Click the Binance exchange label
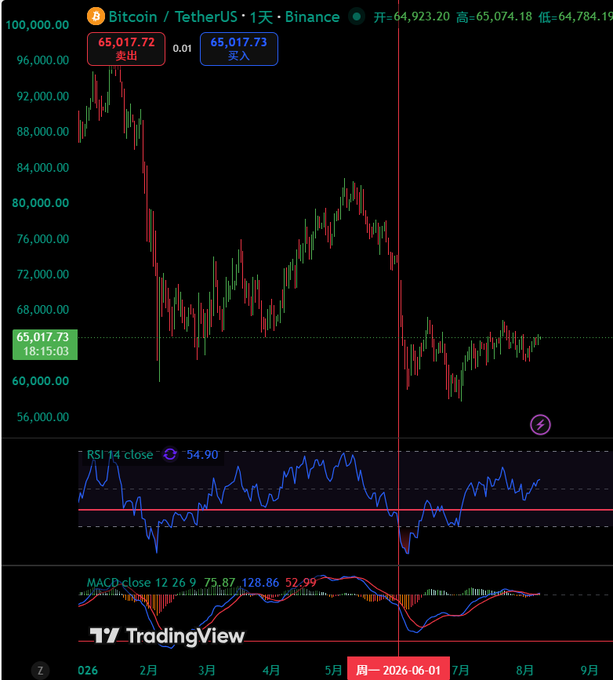Viewport: 613px width, 680px height. tap(312, 17)
